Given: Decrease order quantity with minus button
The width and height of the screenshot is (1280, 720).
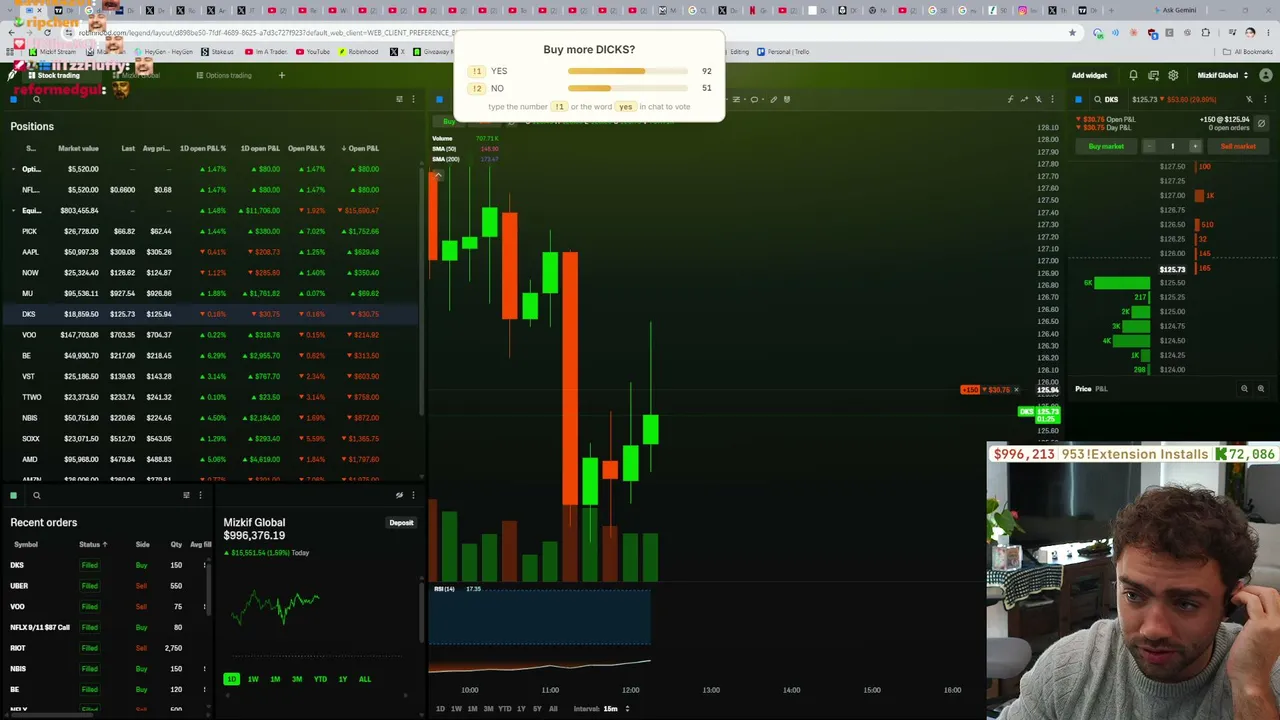Looking at the screenshot, I should pos(1150,146).
